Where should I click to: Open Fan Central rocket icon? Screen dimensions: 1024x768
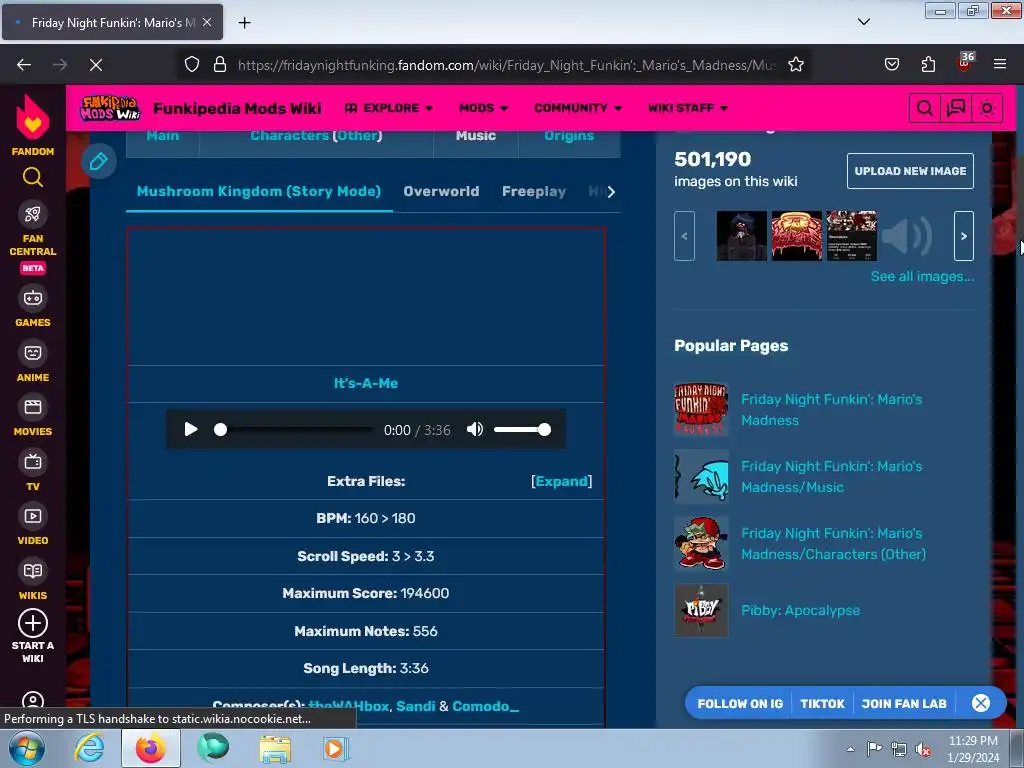pyautogui.click(x=33, y=214)
